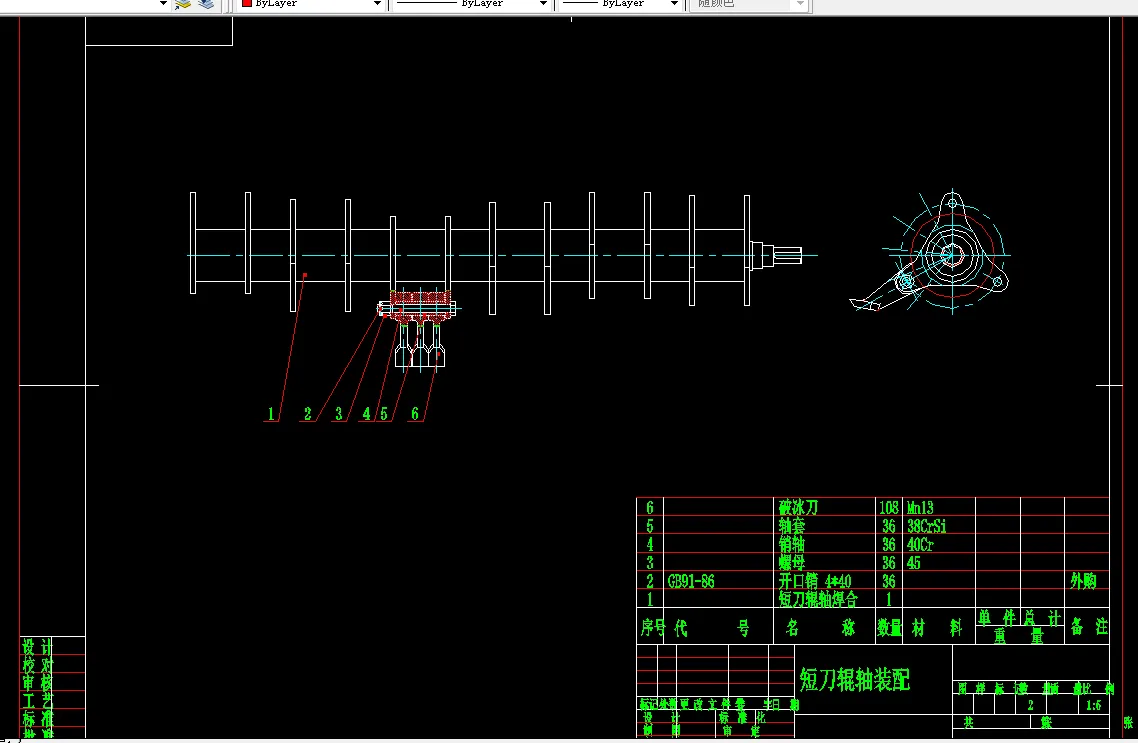This screenshot has width=1138, height=743.
Task: Click the 工艺 label in left margin block
Action: tap(38, 701)
